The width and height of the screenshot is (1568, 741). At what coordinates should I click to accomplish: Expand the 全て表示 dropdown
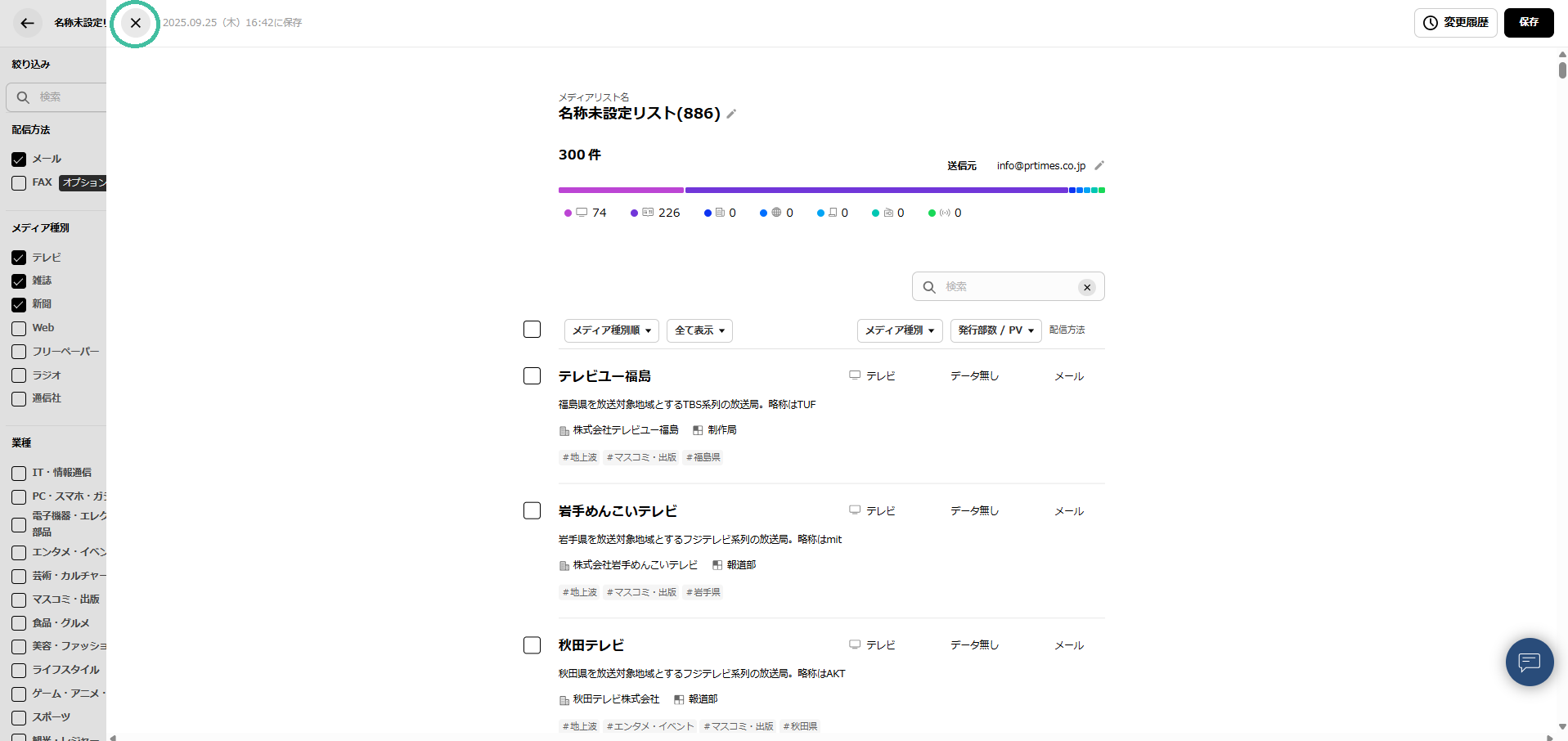click(x=699, y=330)
